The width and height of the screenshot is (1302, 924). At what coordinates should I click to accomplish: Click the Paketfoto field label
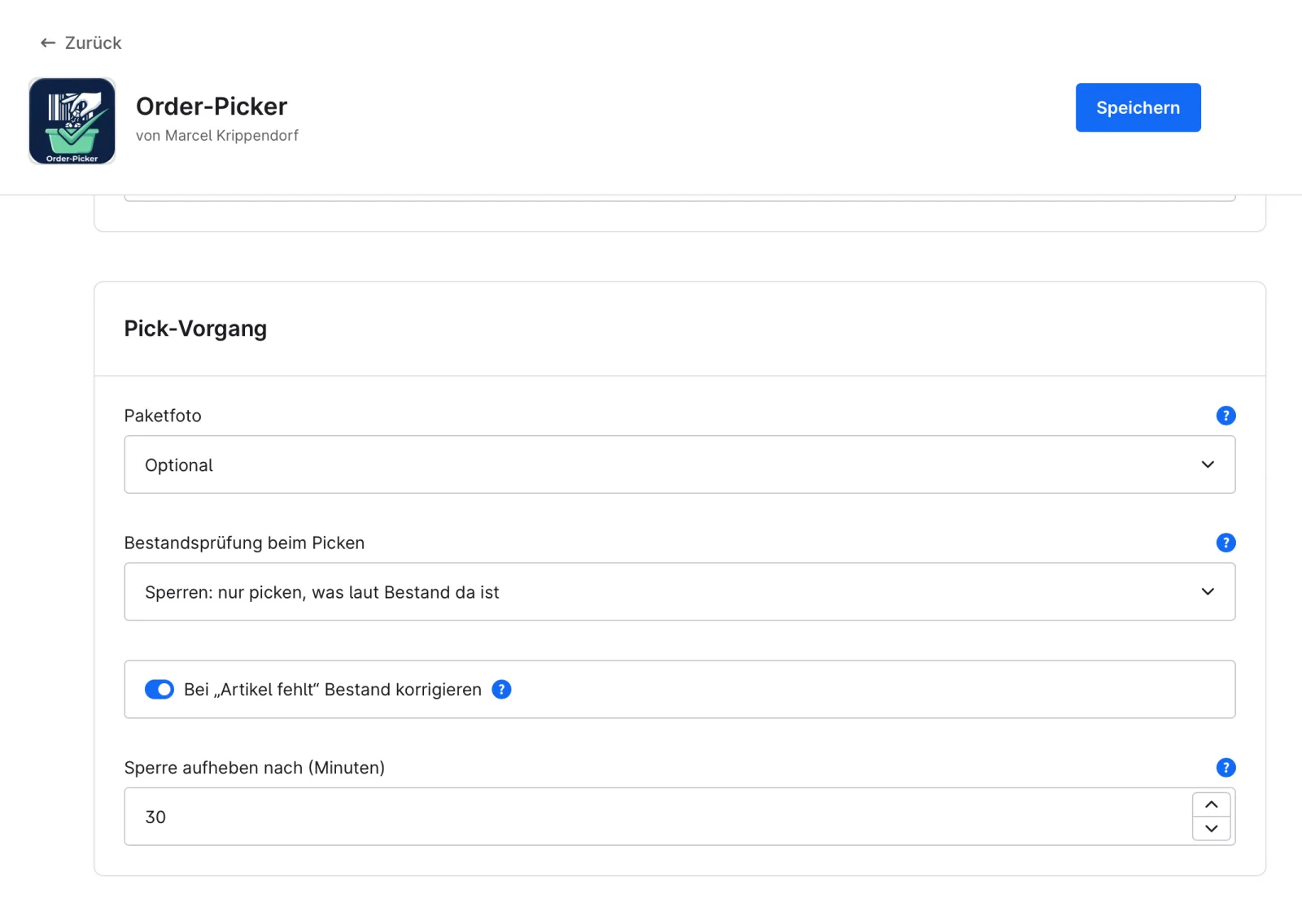click(163, 416)
